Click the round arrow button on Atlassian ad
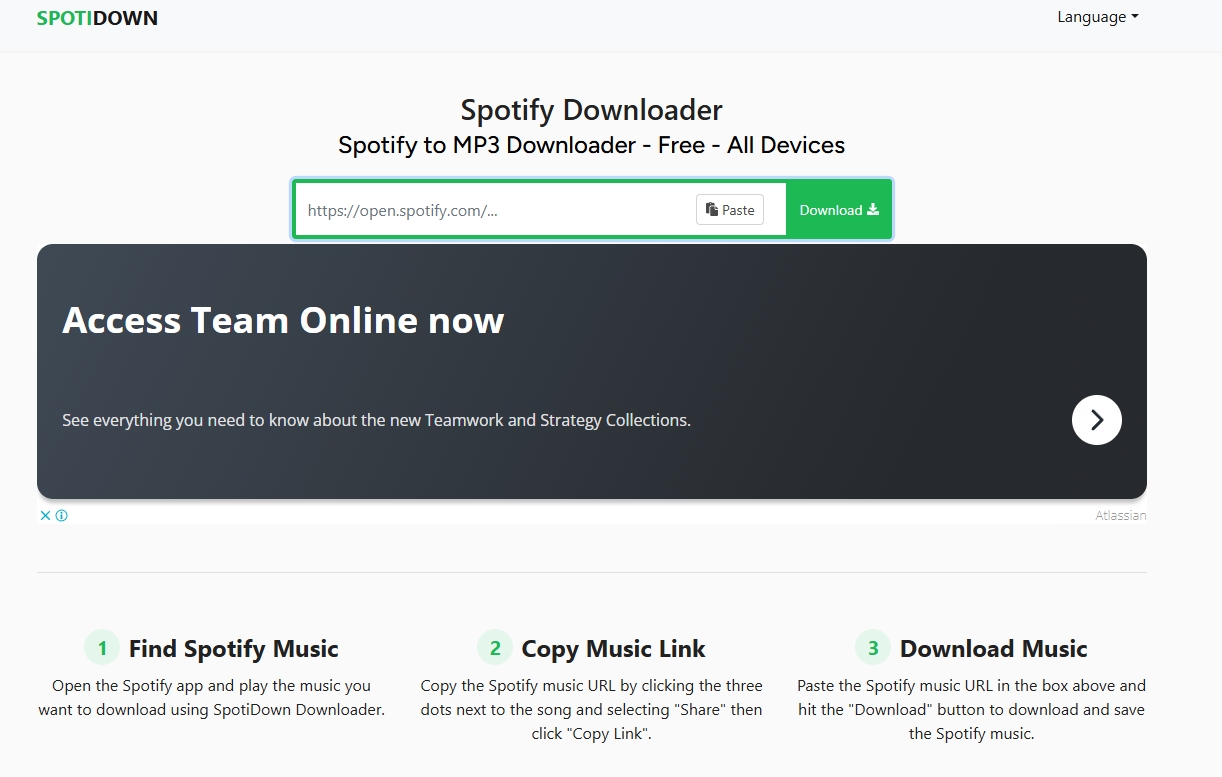 coord(1097,420)
